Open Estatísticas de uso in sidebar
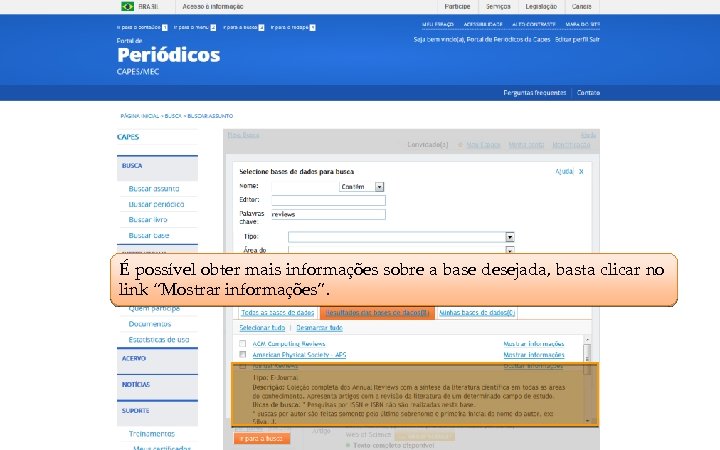This screenshot has height=450, width=720. [159, 340]
